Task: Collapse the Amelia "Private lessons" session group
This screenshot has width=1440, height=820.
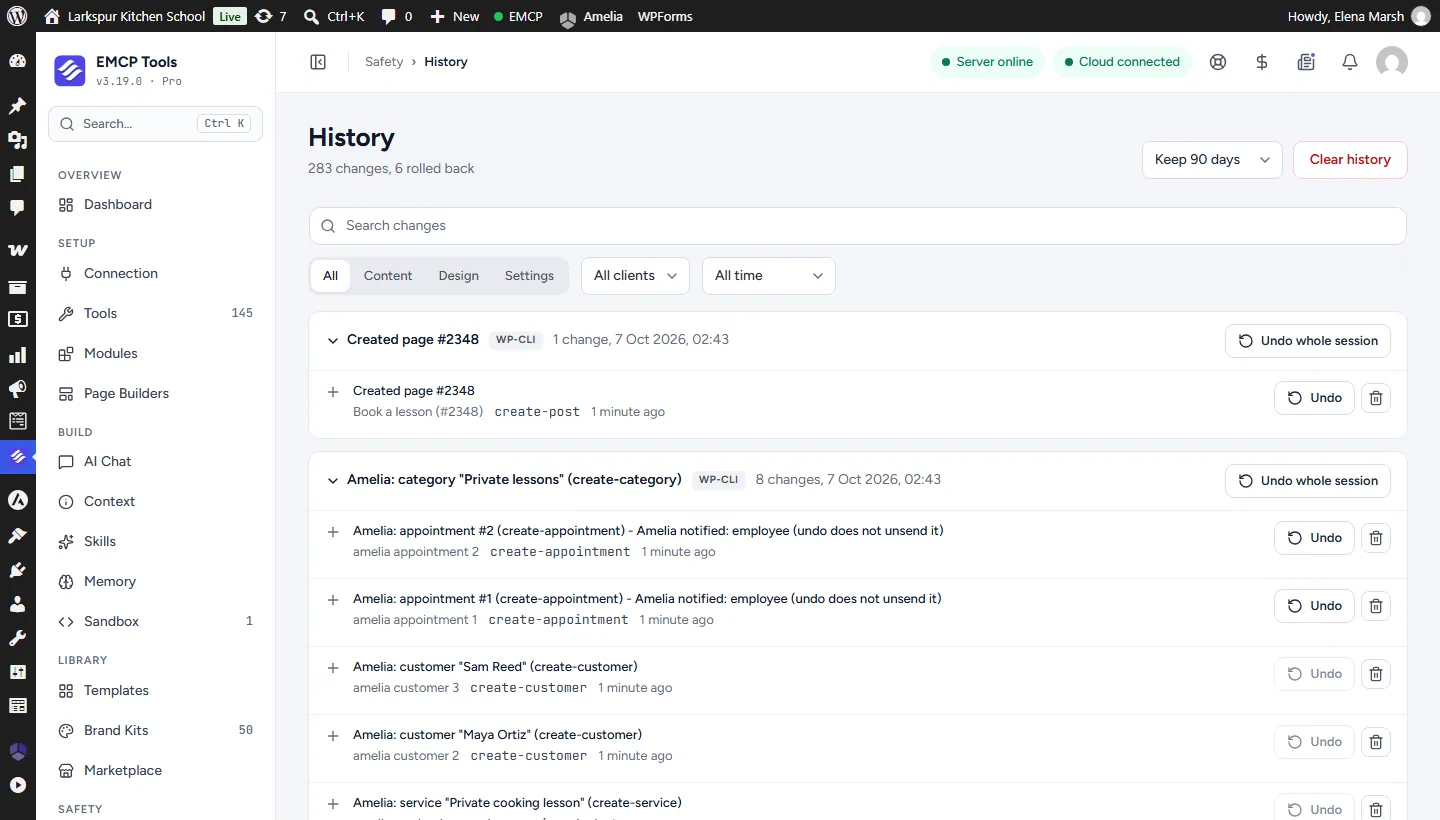Action: (333, 480)
